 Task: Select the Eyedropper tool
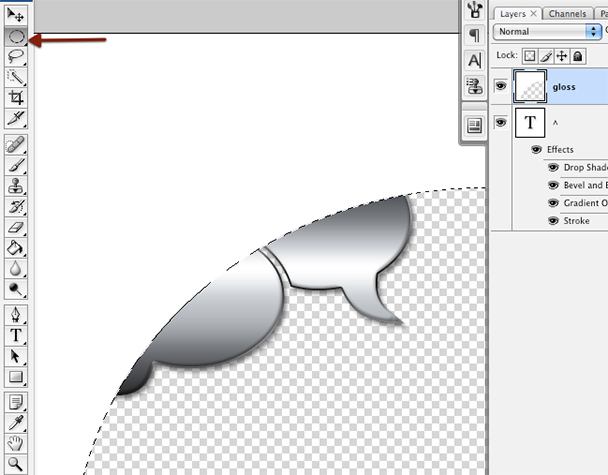(16, 423)
